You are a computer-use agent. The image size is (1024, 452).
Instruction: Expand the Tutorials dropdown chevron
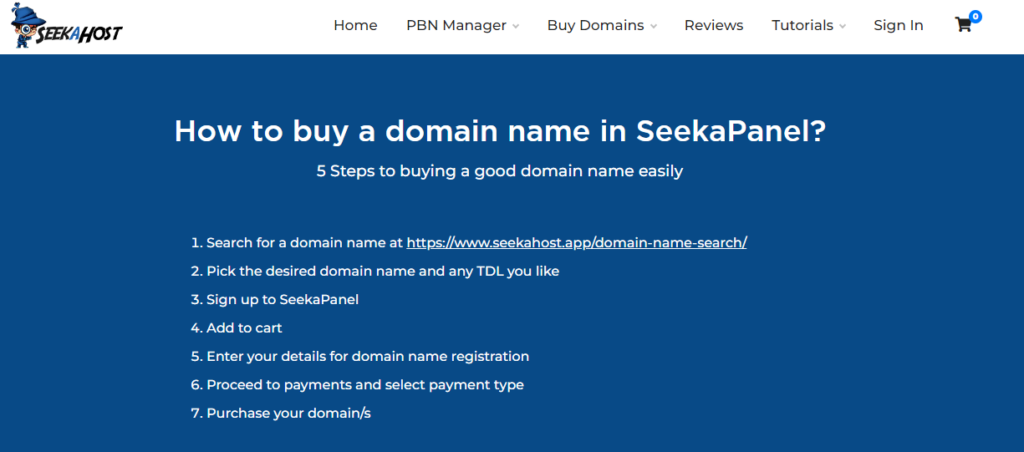point(842,26)
